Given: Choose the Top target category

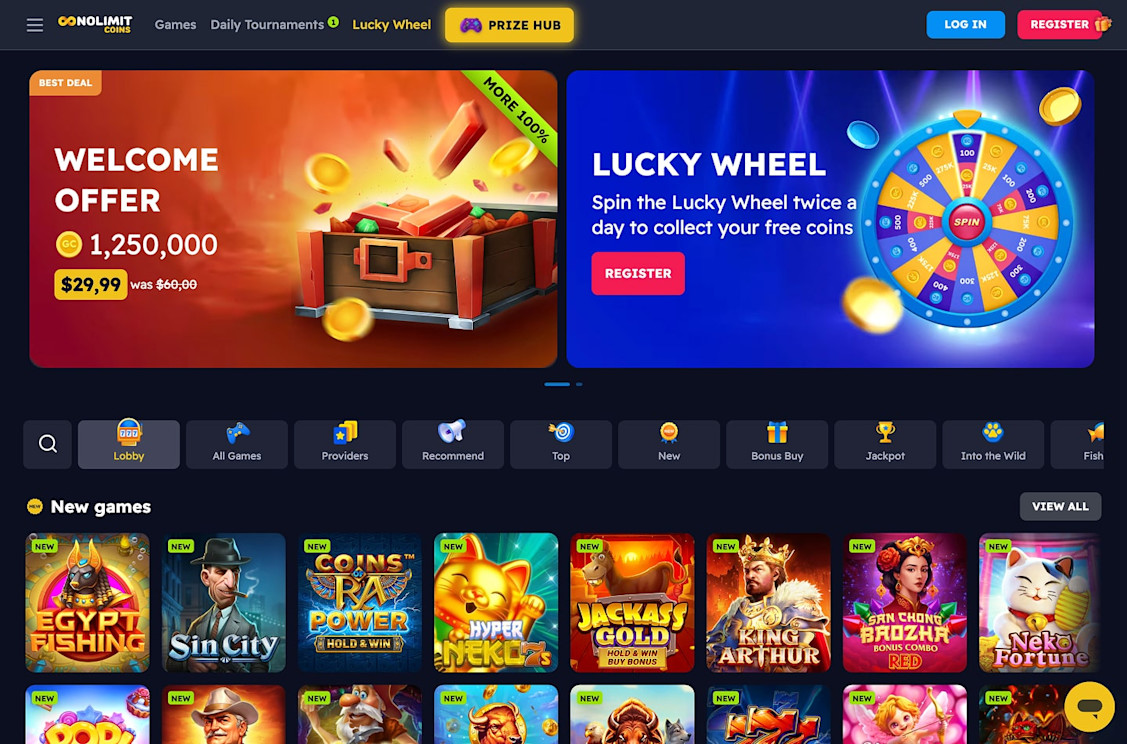Looking at the screenshot, I should (x=561, y=444).
